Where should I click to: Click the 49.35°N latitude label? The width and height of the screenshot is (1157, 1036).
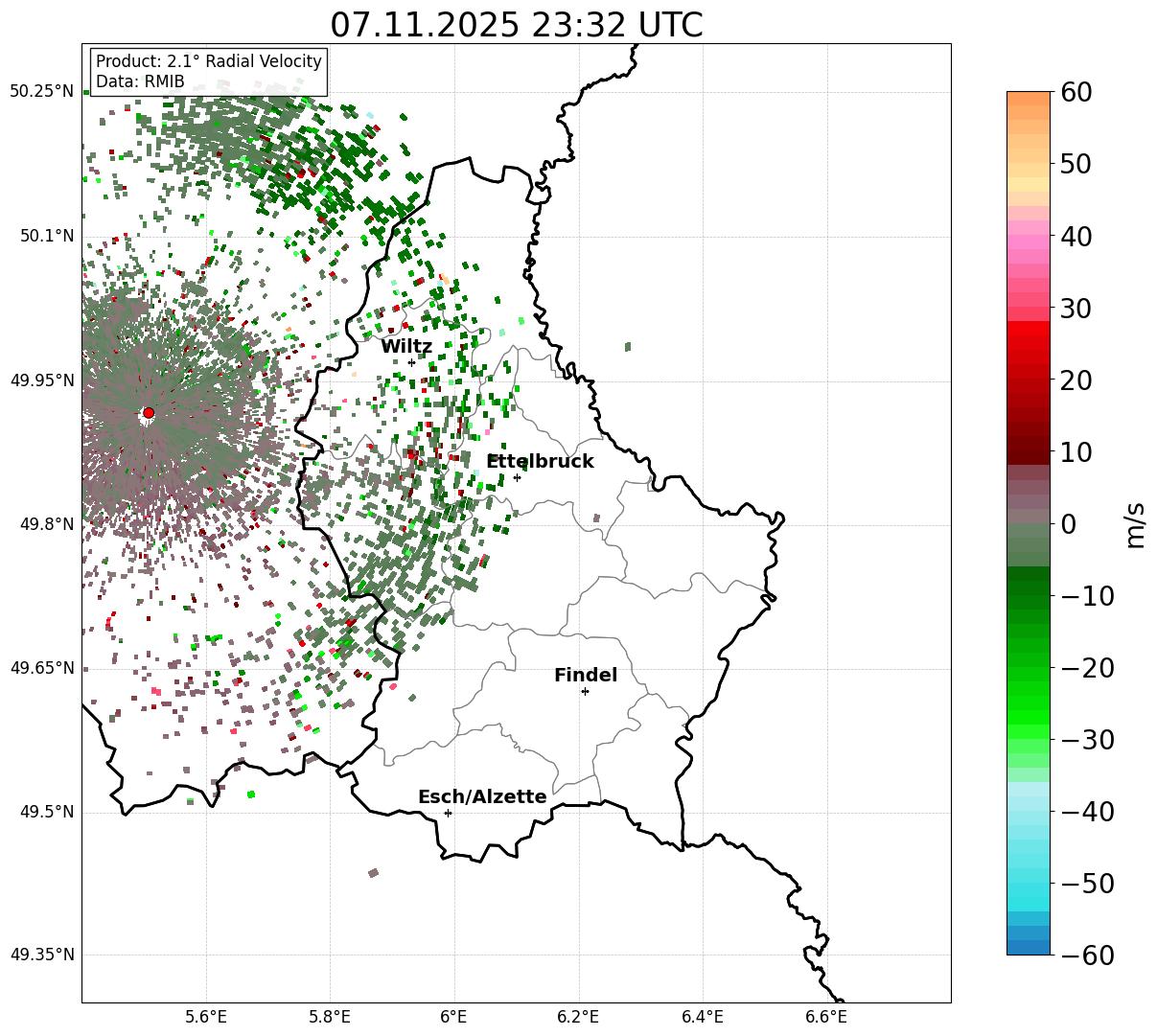42,955
